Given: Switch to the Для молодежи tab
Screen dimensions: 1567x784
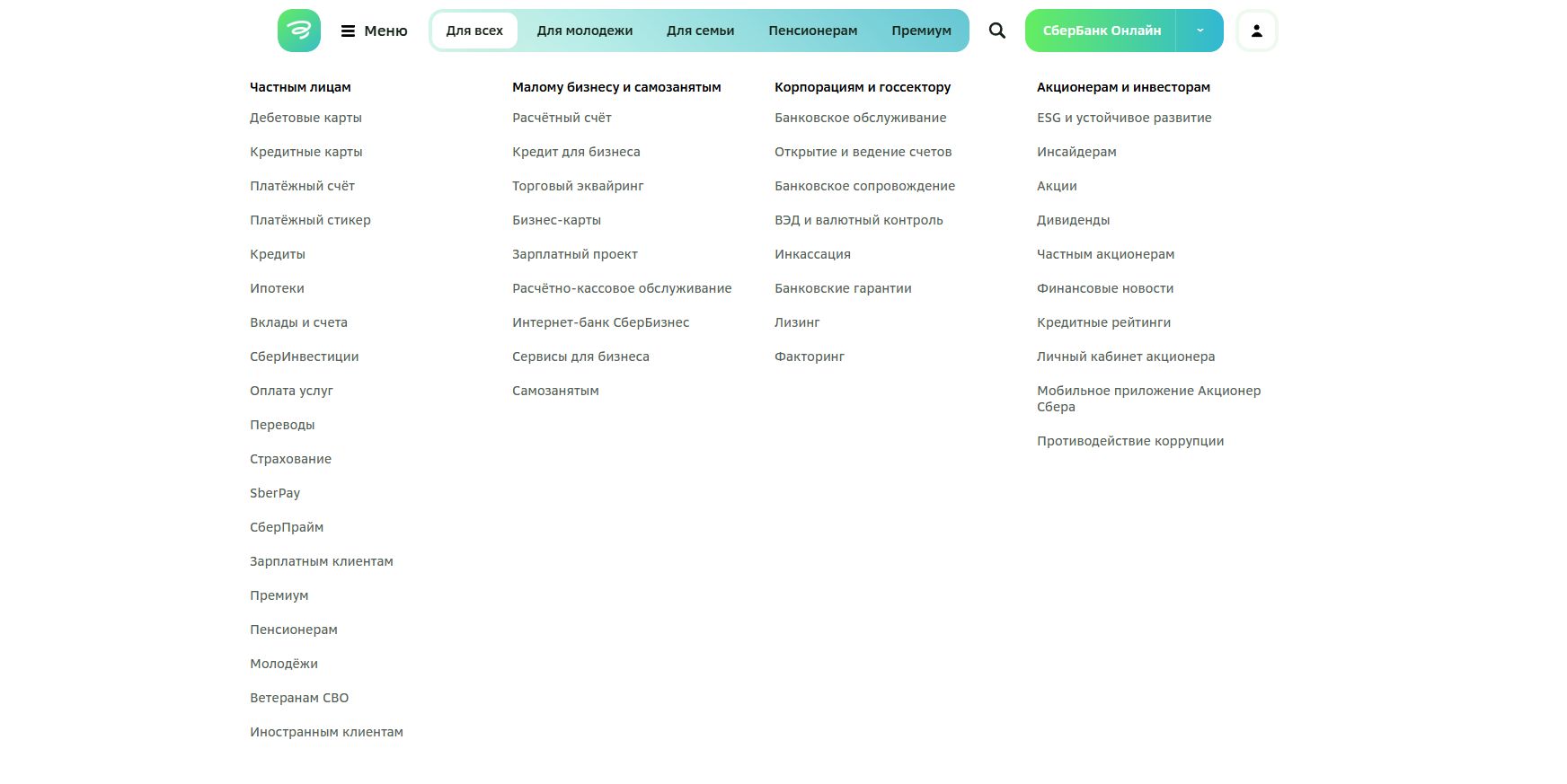Looking at the screenshot, I should (x=584, y=31).
